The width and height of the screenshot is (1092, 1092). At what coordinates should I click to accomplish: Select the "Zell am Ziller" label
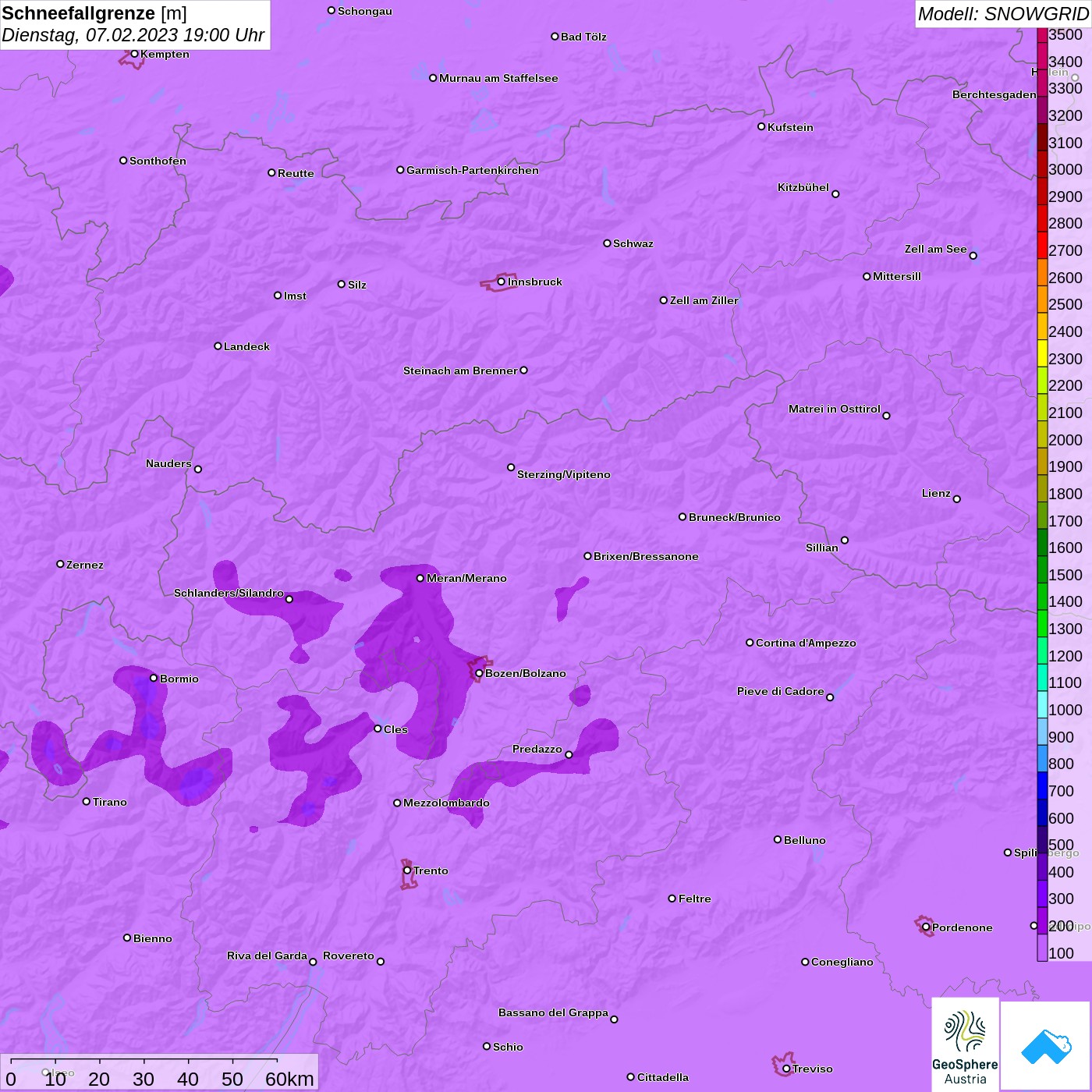point(704,300)
